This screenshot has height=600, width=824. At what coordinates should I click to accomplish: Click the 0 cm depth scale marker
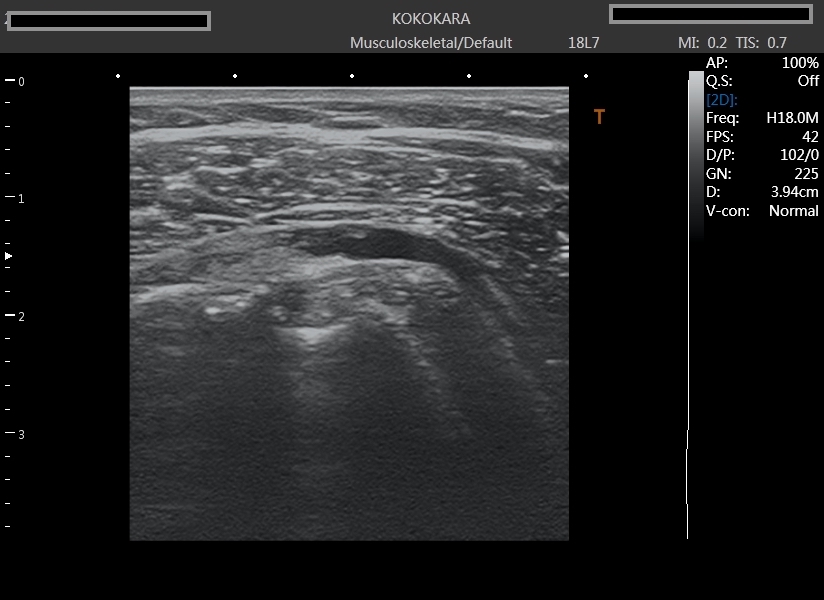pyautogui.click(x=15, y=81)
